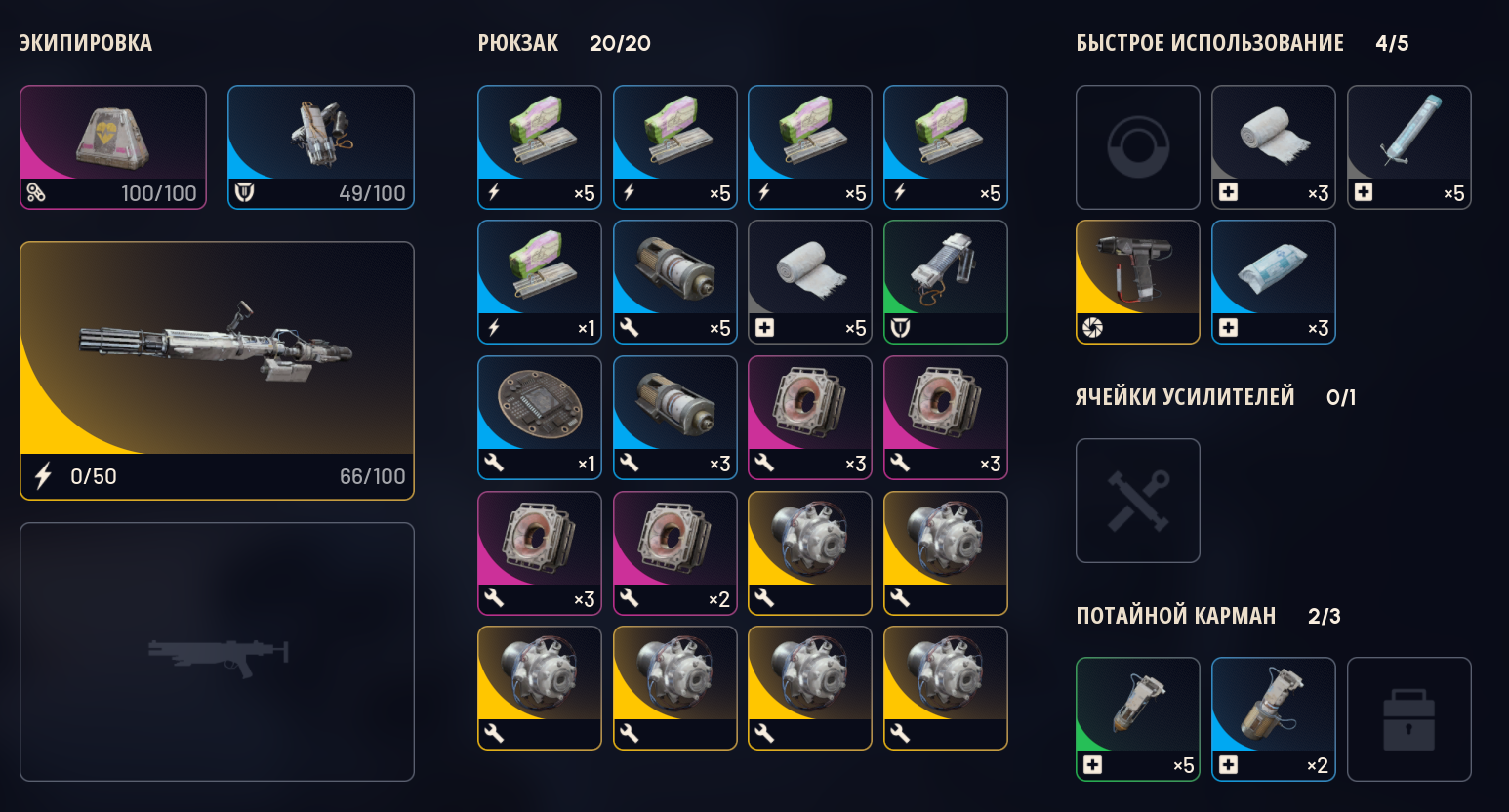The height and width of the screenshot is (812, 1509).
Task: Click the РЮКЗАК backpack header
Action: coord(518,43)
